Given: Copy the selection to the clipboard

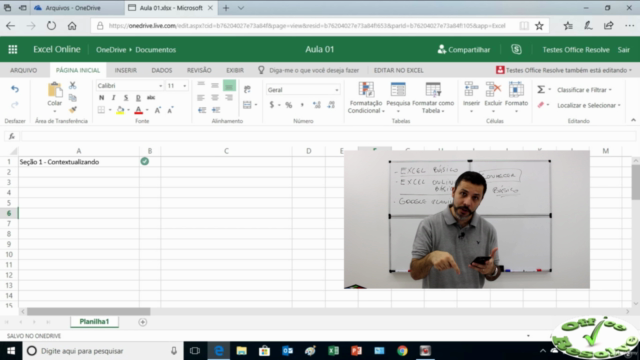Looking at the screenshot, I should [73, 98].
